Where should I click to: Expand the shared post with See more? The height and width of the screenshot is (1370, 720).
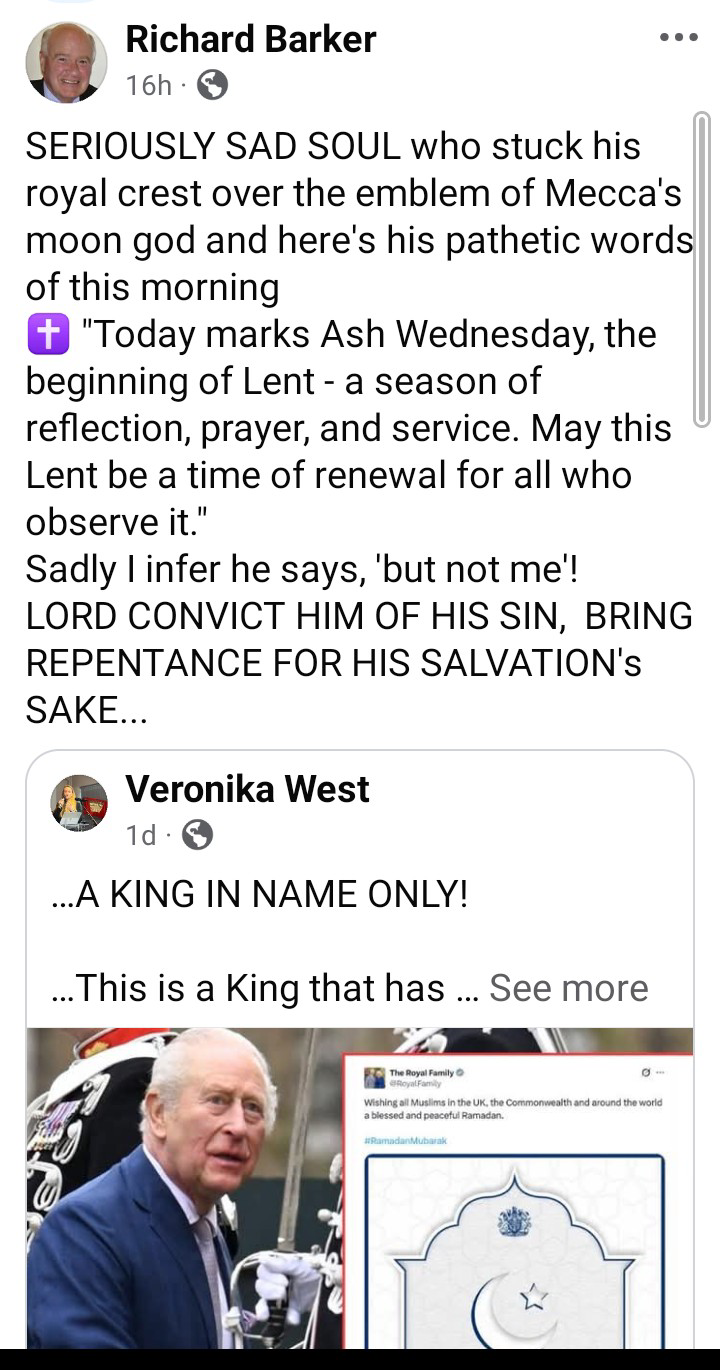coord(568,988)
